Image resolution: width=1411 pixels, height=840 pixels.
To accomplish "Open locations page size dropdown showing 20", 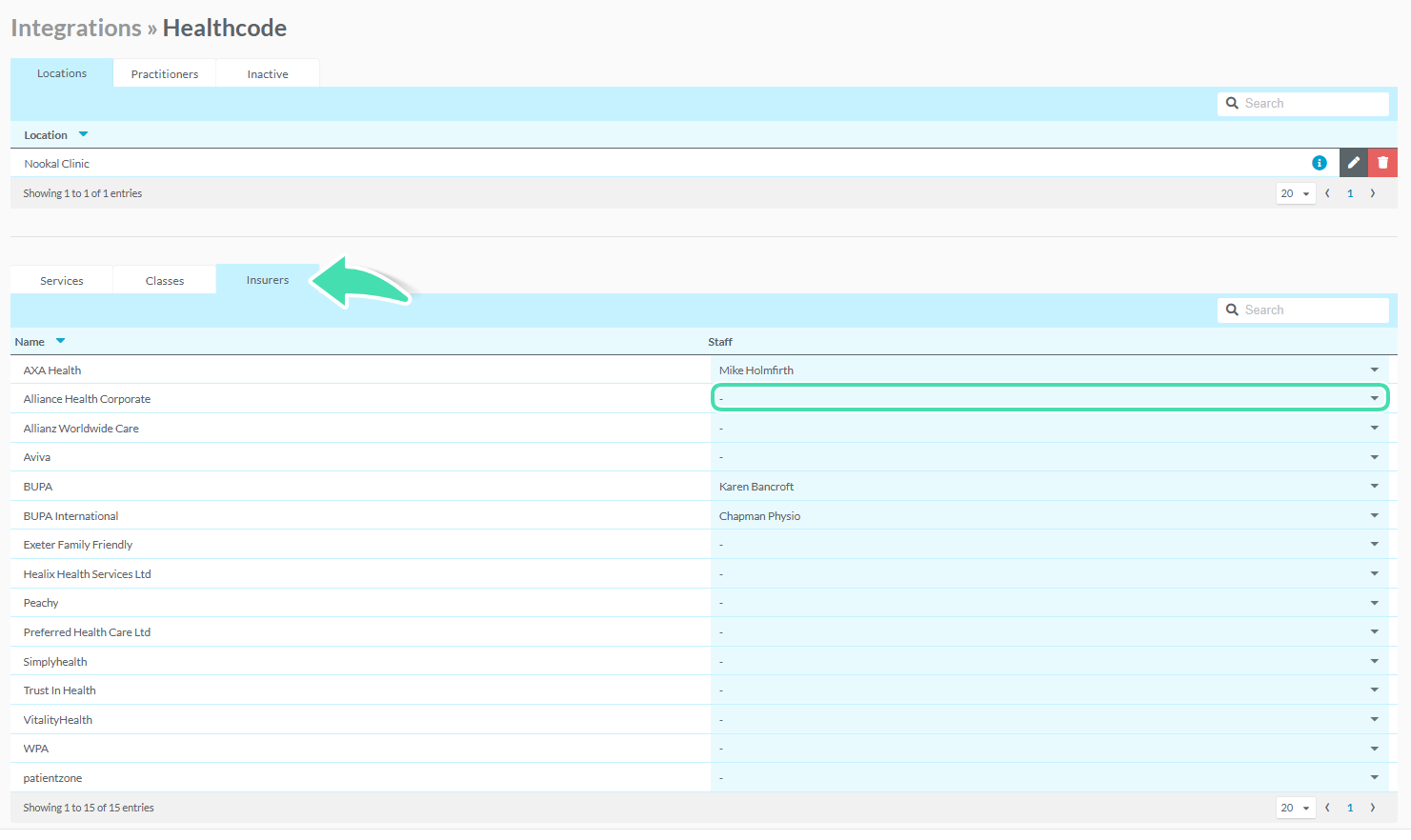I will 1296,193.
